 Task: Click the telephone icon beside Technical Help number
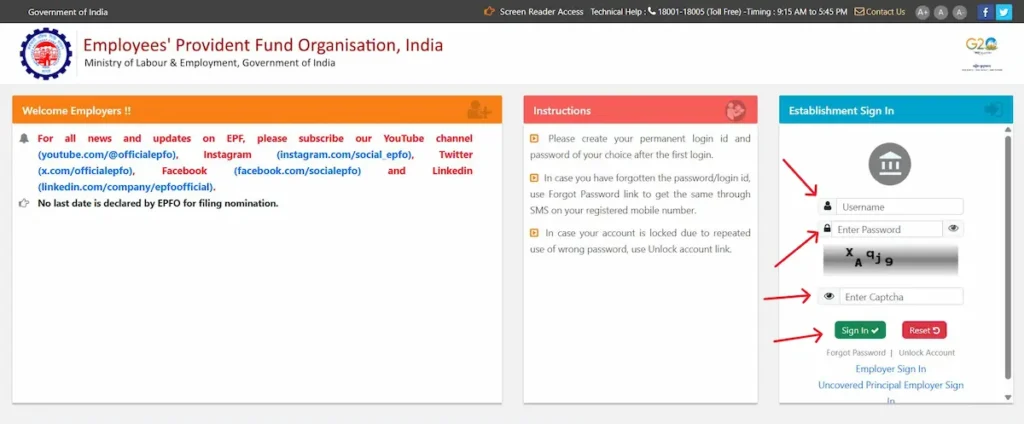click(652, 11)
